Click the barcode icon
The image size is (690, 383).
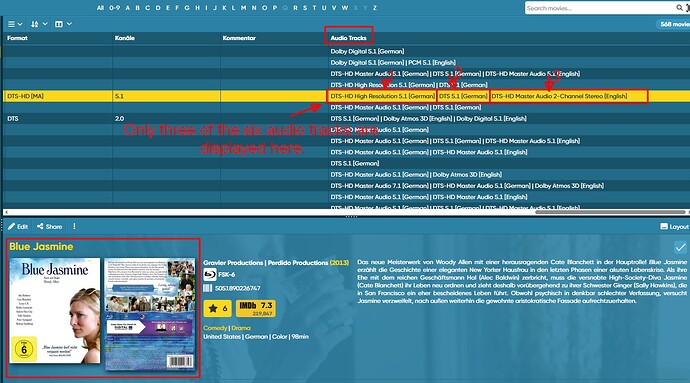tap(207, 288)
